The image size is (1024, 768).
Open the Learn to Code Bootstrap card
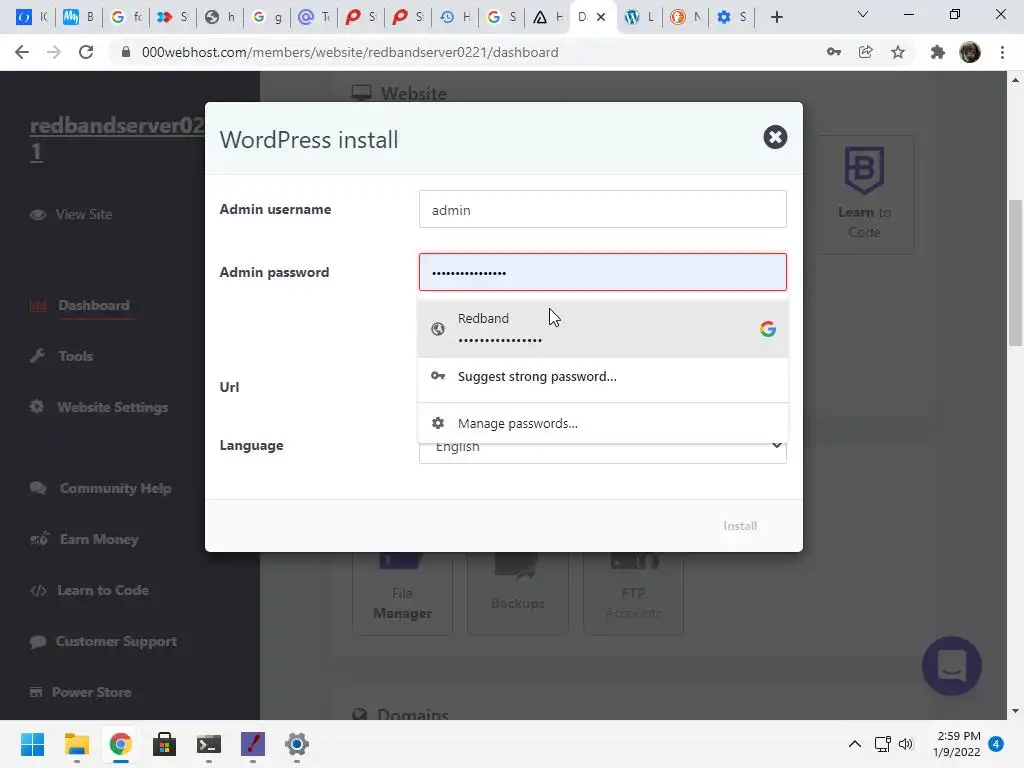[864, 194]
